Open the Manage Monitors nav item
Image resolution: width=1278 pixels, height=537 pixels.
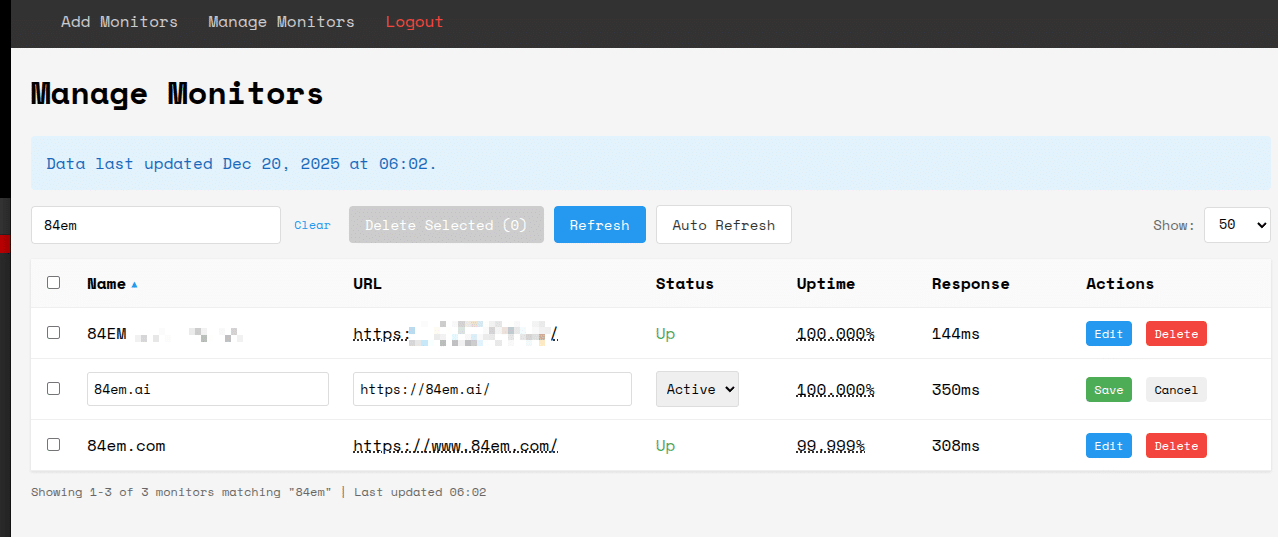281,22
